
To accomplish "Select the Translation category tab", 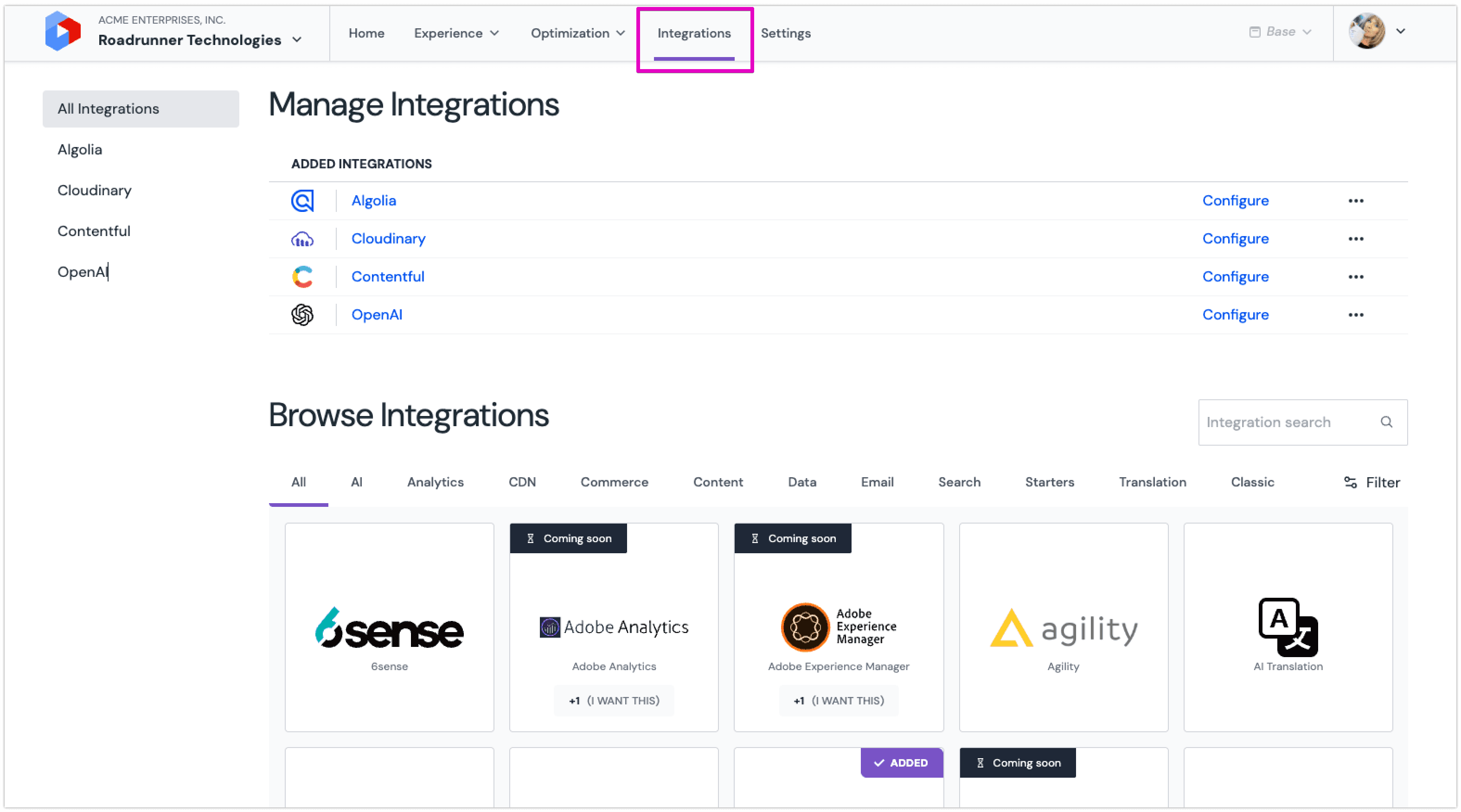I will [1153, 482].
